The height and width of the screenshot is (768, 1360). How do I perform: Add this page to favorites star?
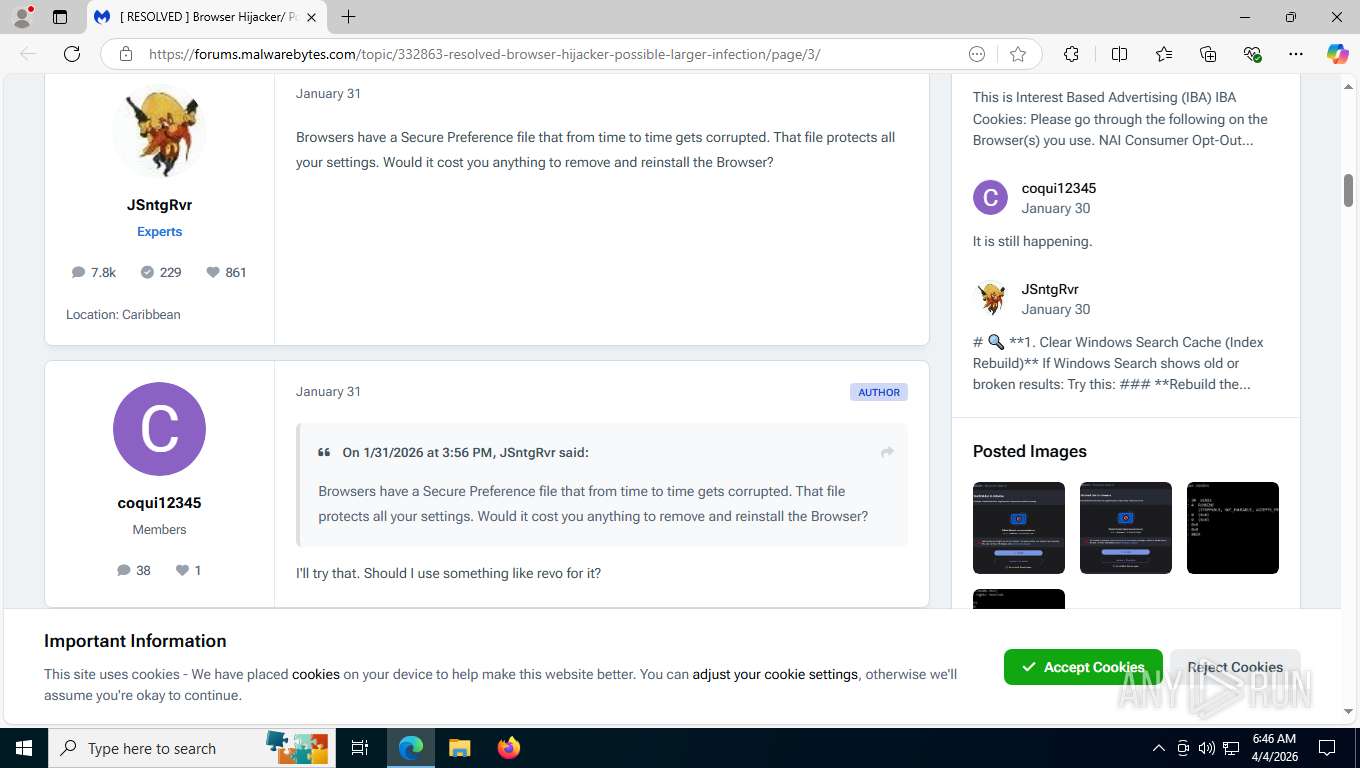pyautogui.click(x=1018, y=54)
